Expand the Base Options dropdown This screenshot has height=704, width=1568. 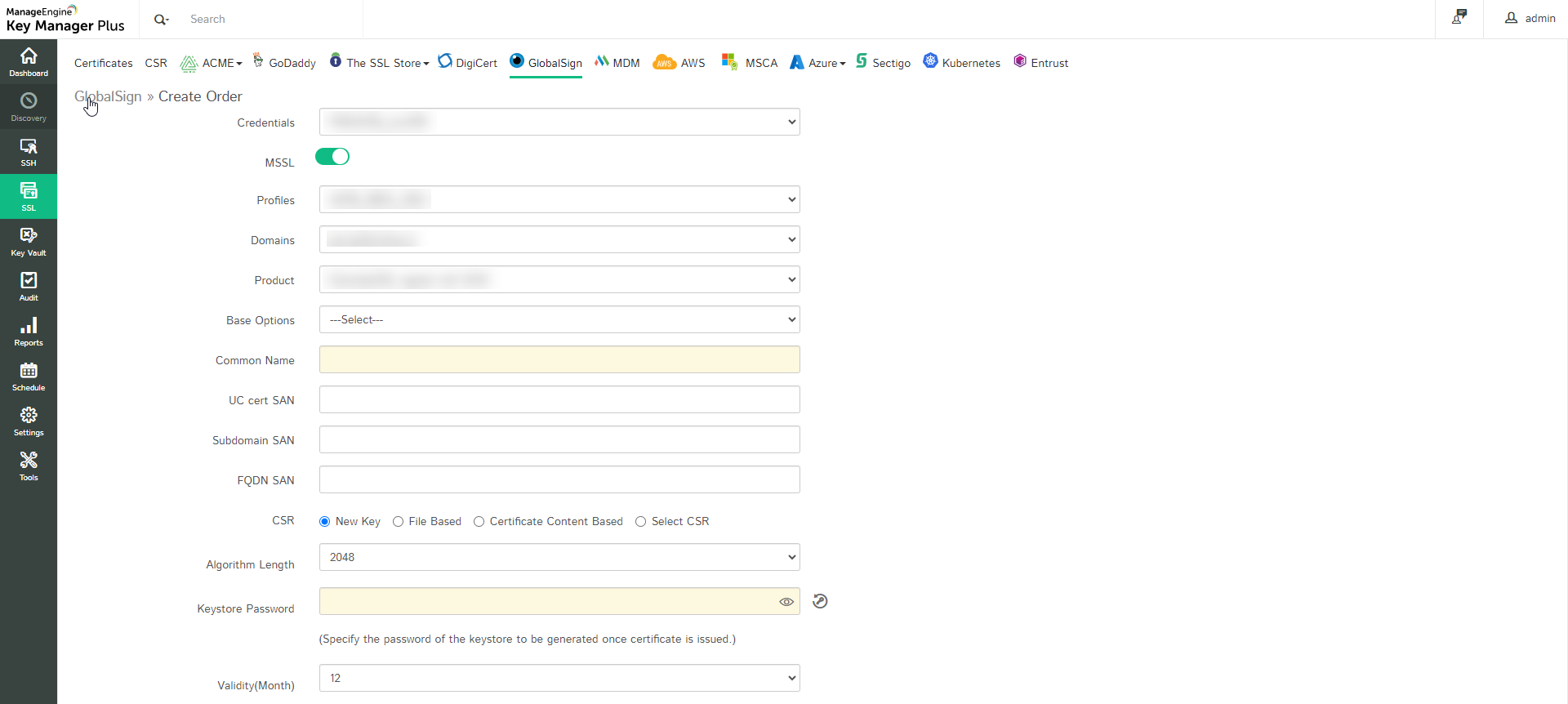coord(559,319)
